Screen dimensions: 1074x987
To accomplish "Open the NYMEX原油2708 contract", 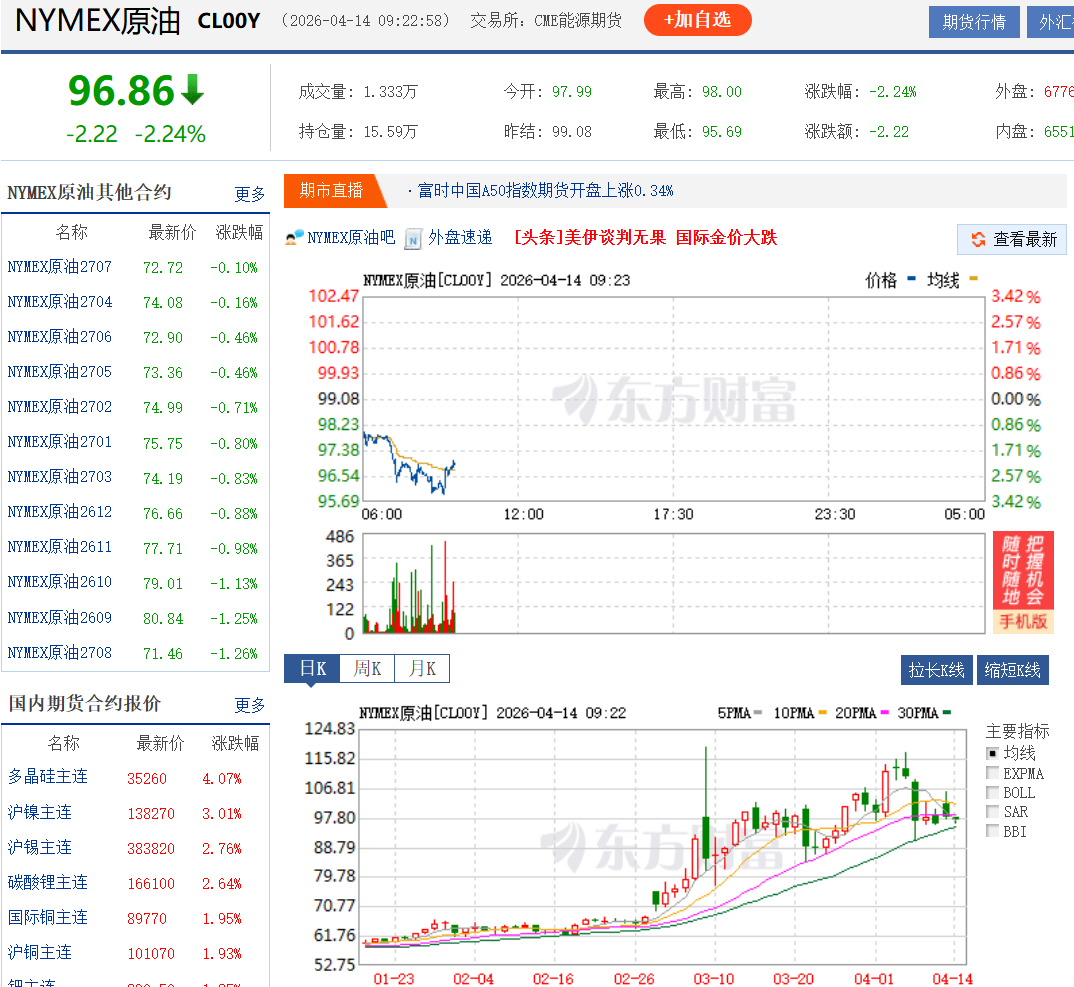I will tap(60, 652).
